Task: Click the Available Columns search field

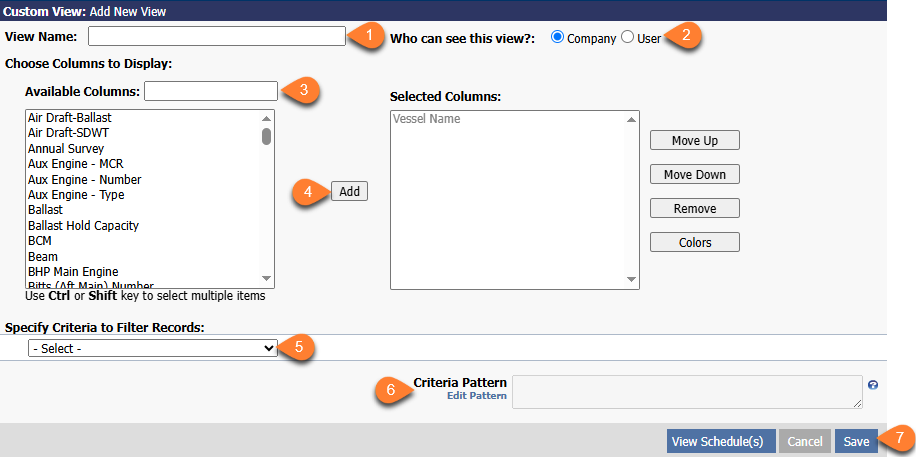Action: (x=210, y=91)
